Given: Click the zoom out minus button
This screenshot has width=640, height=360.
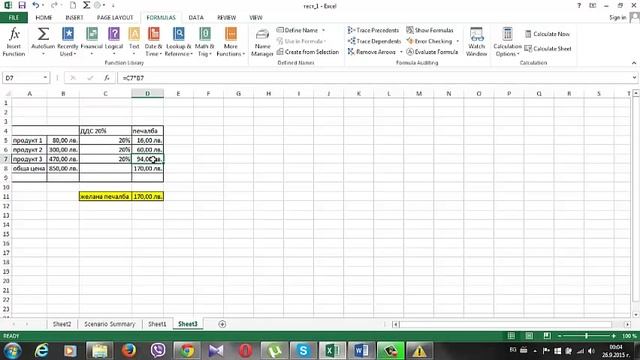Looking at the screenshot, I should pyautogui.click(x=560, y=336).
